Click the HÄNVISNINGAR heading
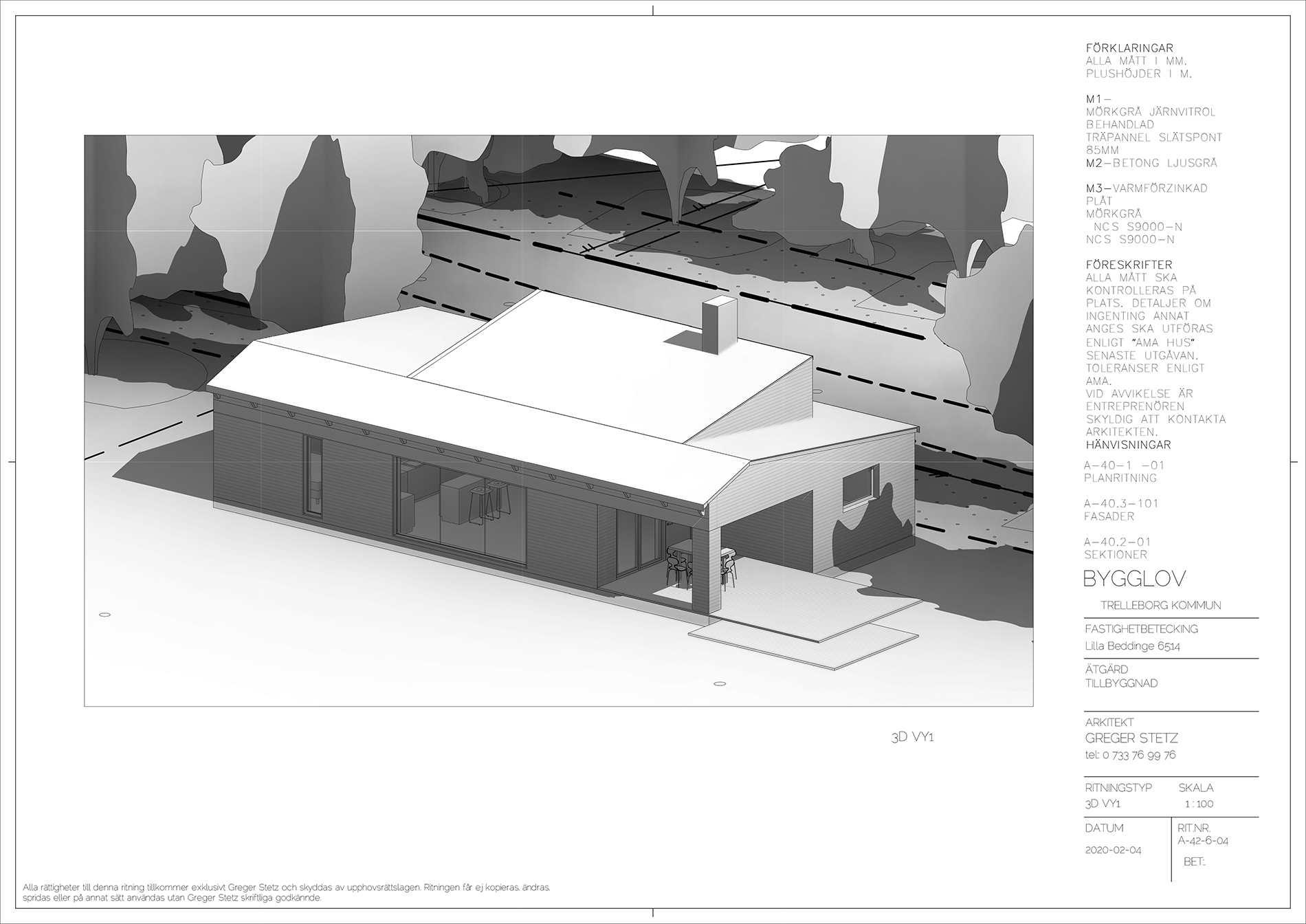The width and height of the screenshot is (1306, 924). [x=1128, y=445]
